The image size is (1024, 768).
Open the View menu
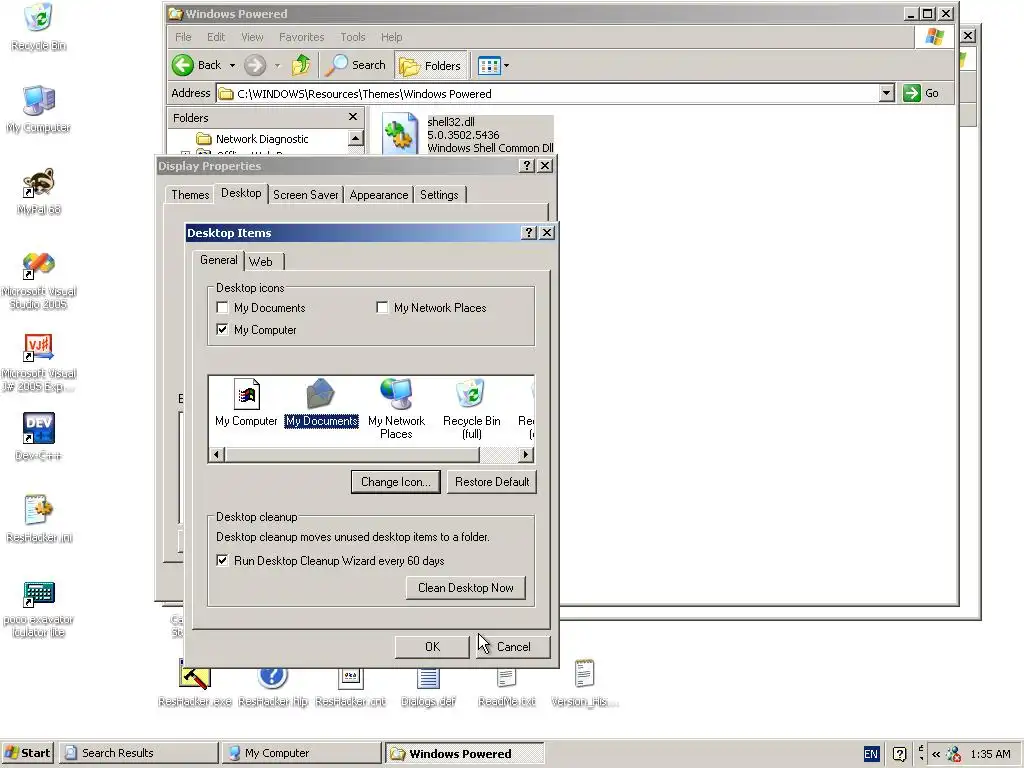(252, 37)
